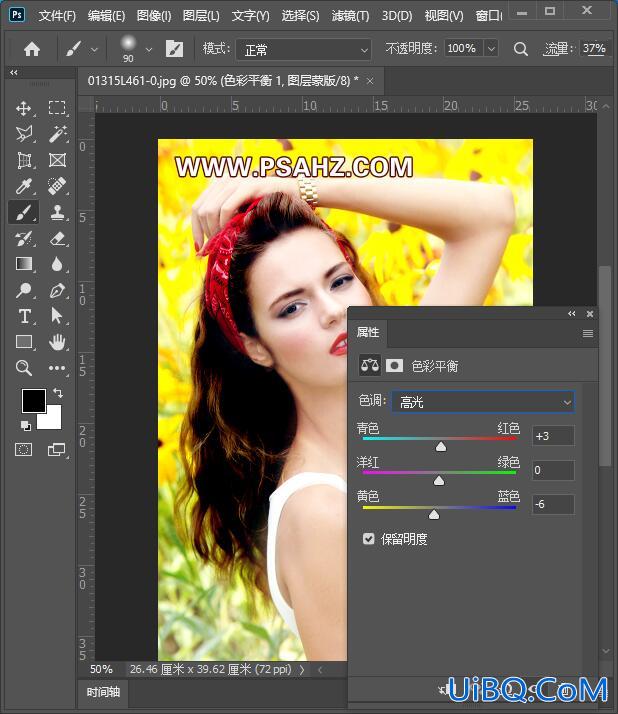Swap foreground and background colors
618x714 pixels.
click(58, 393)
